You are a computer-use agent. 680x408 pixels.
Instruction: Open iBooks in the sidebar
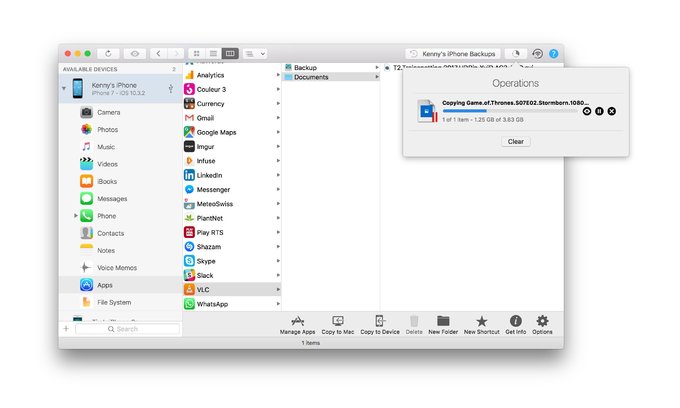click(107, 181)
